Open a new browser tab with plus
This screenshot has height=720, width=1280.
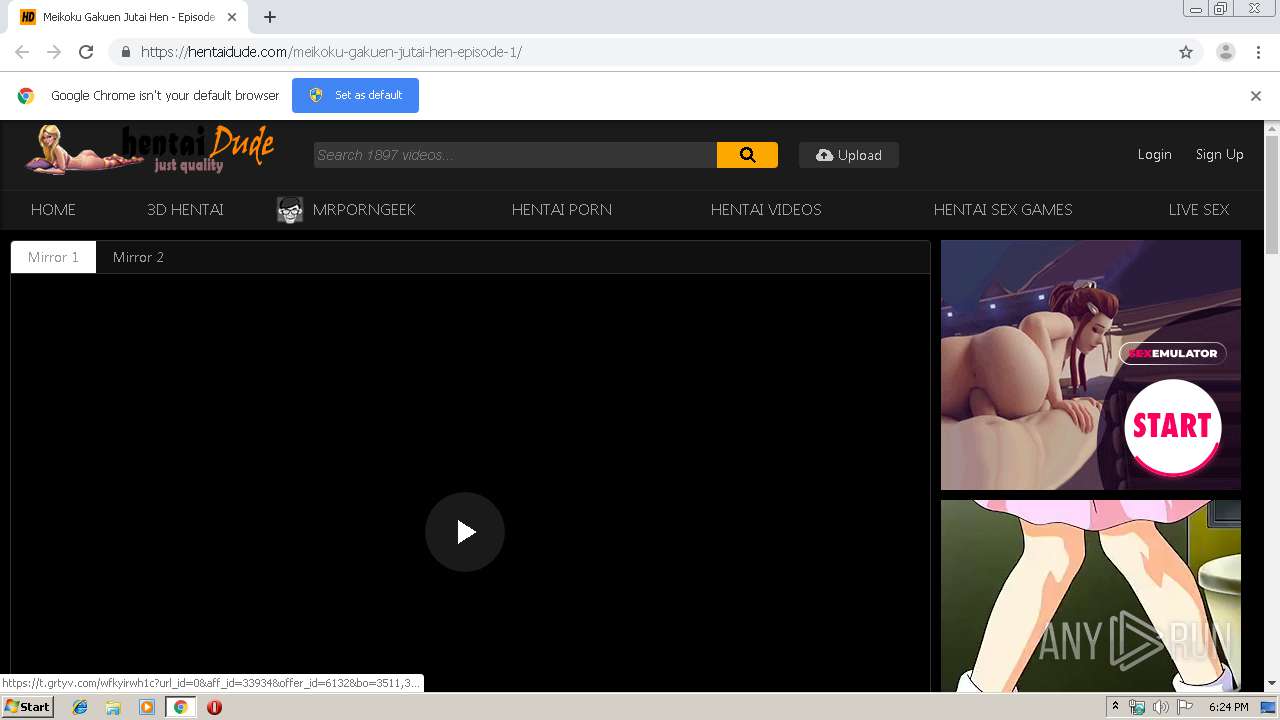click(x=270, y=17)
